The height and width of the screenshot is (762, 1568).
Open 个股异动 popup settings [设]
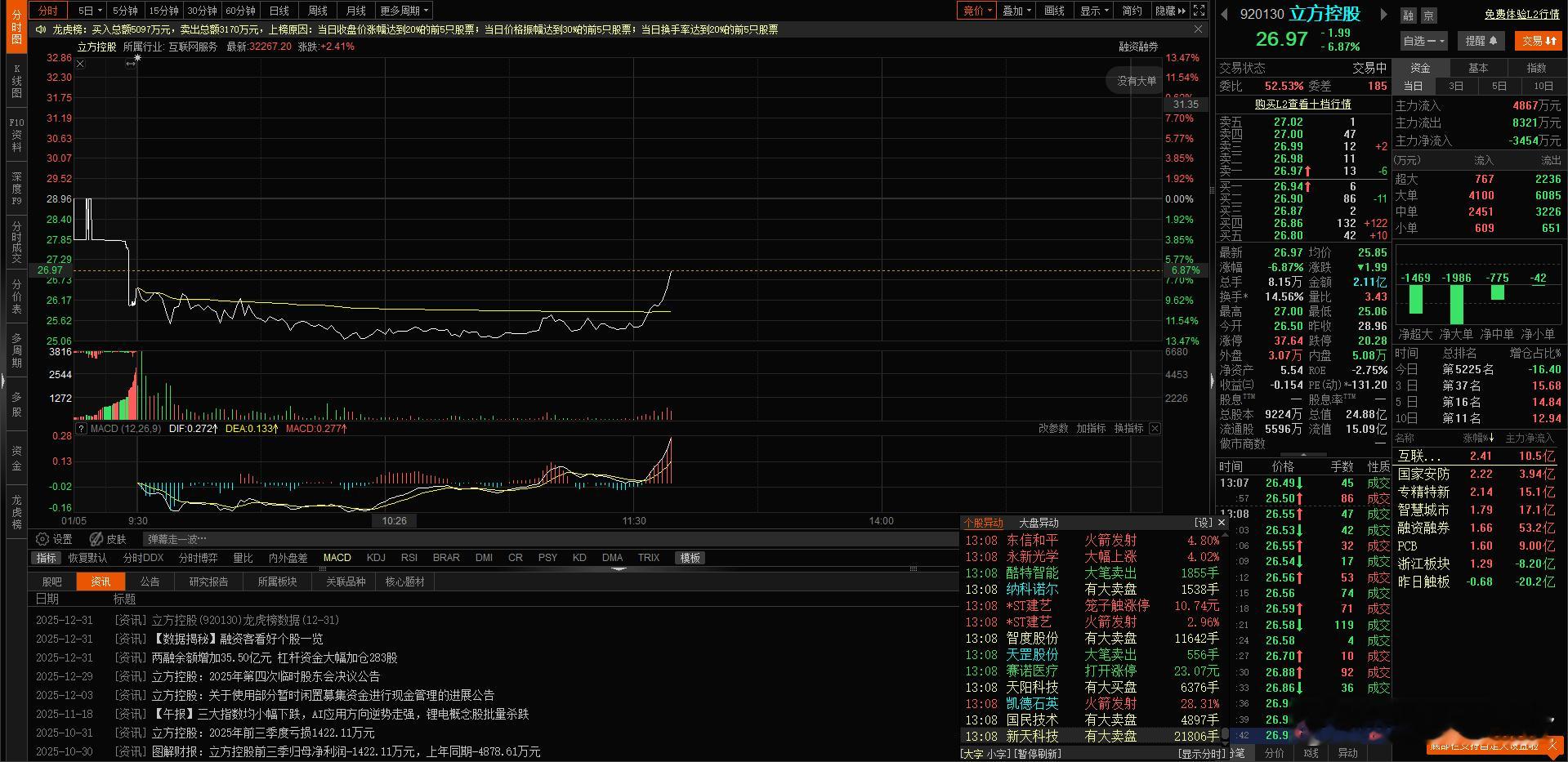[x=1203, y=523]
